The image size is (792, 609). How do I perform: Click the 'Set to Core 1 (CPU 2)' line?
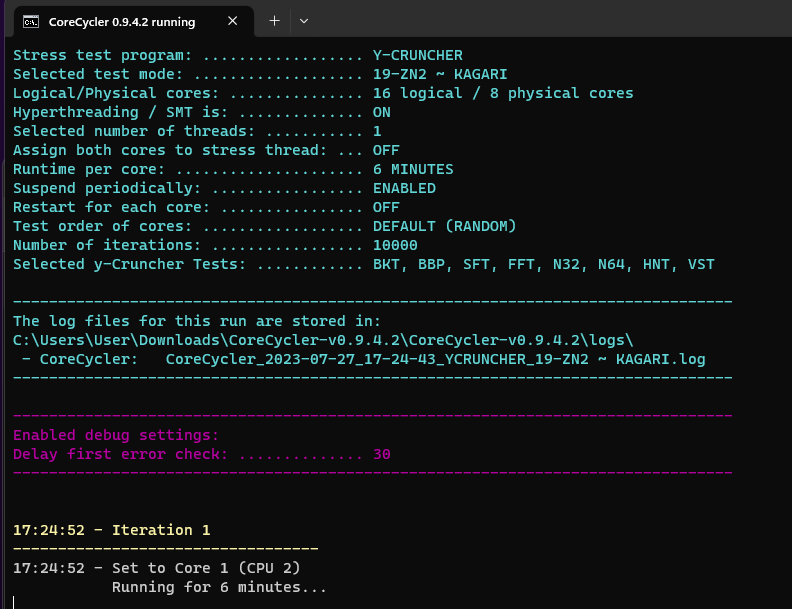coord(157,568)
